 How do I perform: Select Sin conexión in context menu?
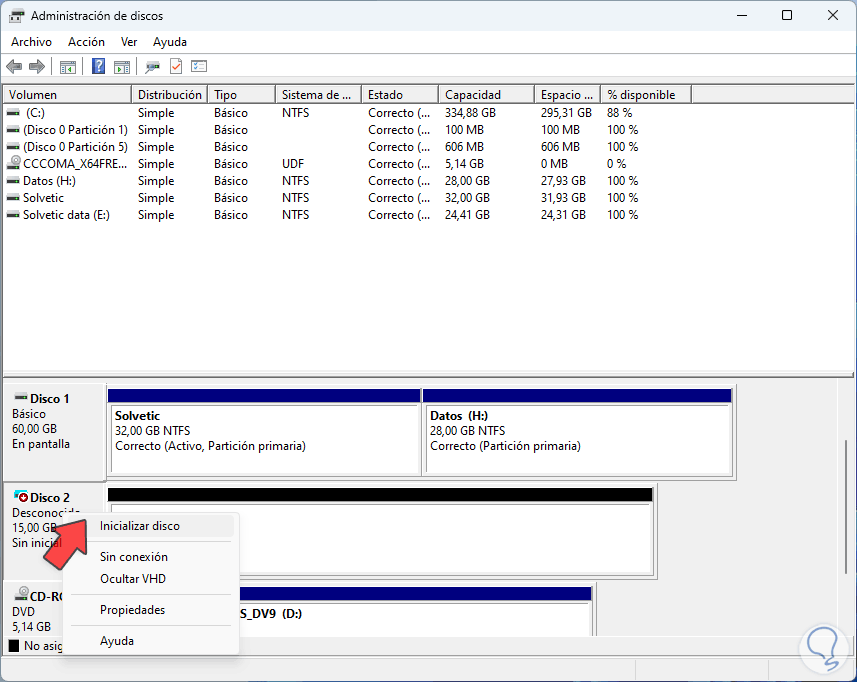[151, 556]
